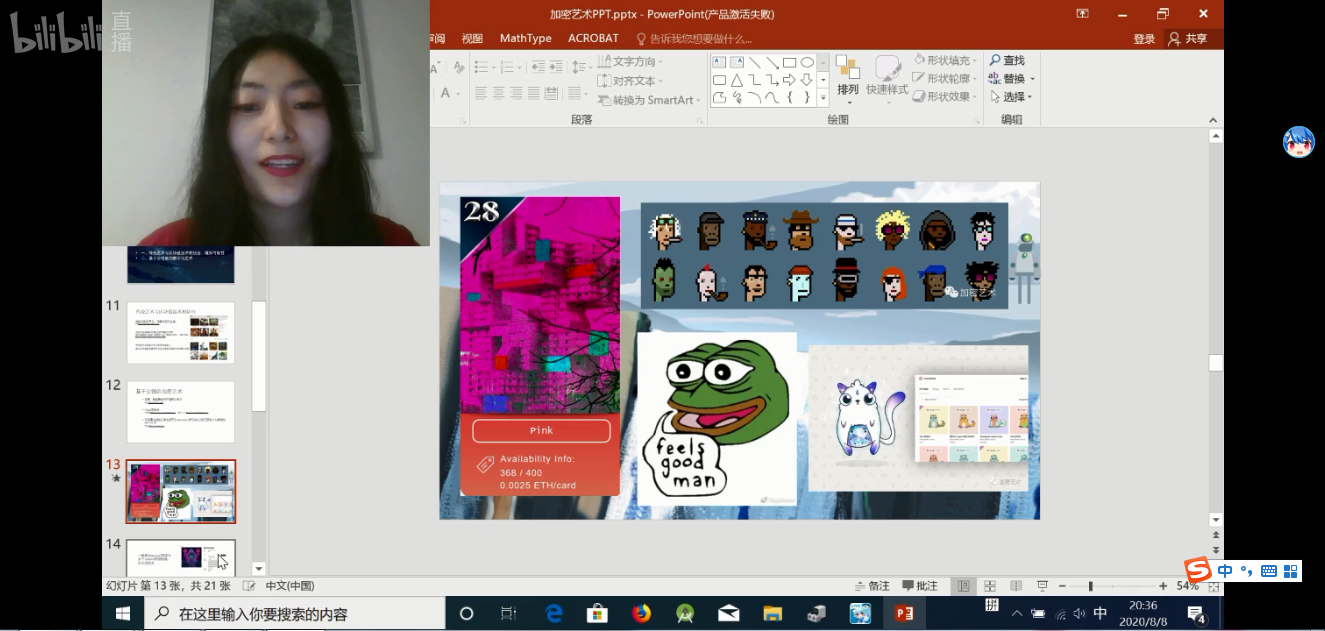Align text right

tap(516, 93)
